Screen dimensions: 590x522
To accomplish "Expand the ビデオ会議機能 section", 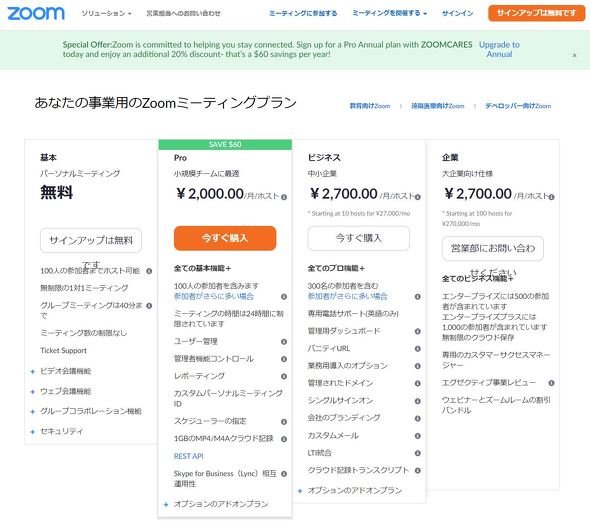I will click(61, 371).
